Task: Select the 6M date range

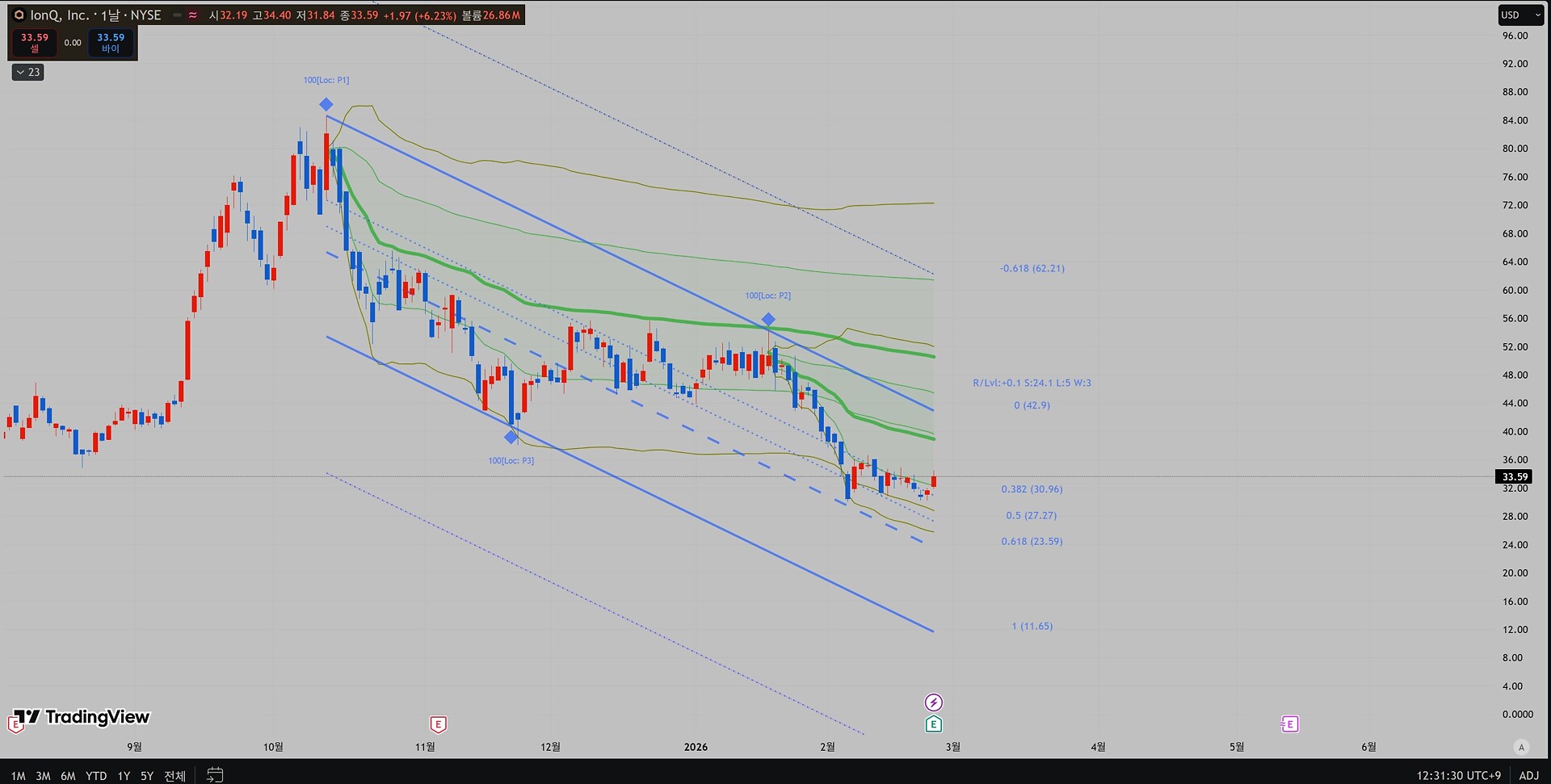Action: [68, 775]
